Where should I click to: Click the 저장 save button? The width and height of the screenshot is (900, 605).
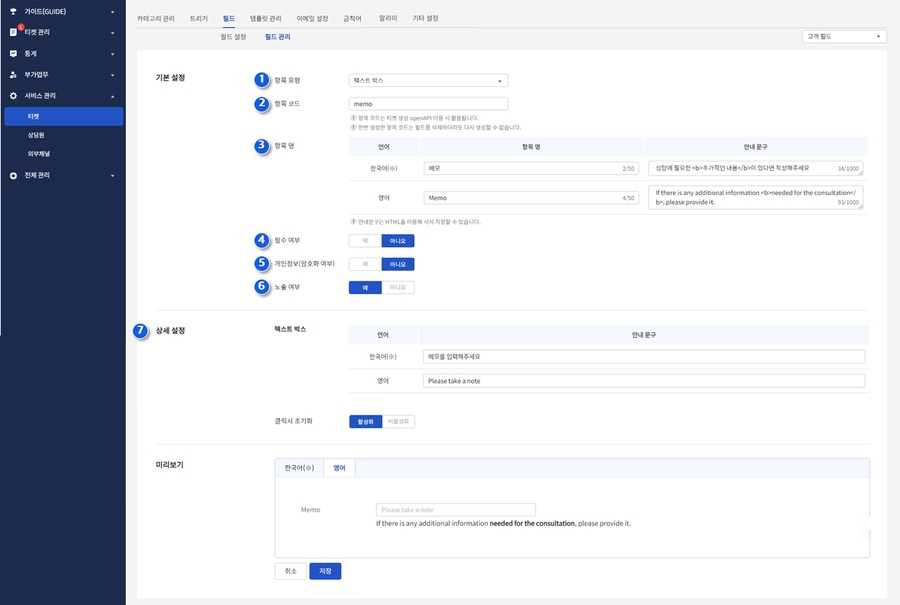[x=325, y=571]
